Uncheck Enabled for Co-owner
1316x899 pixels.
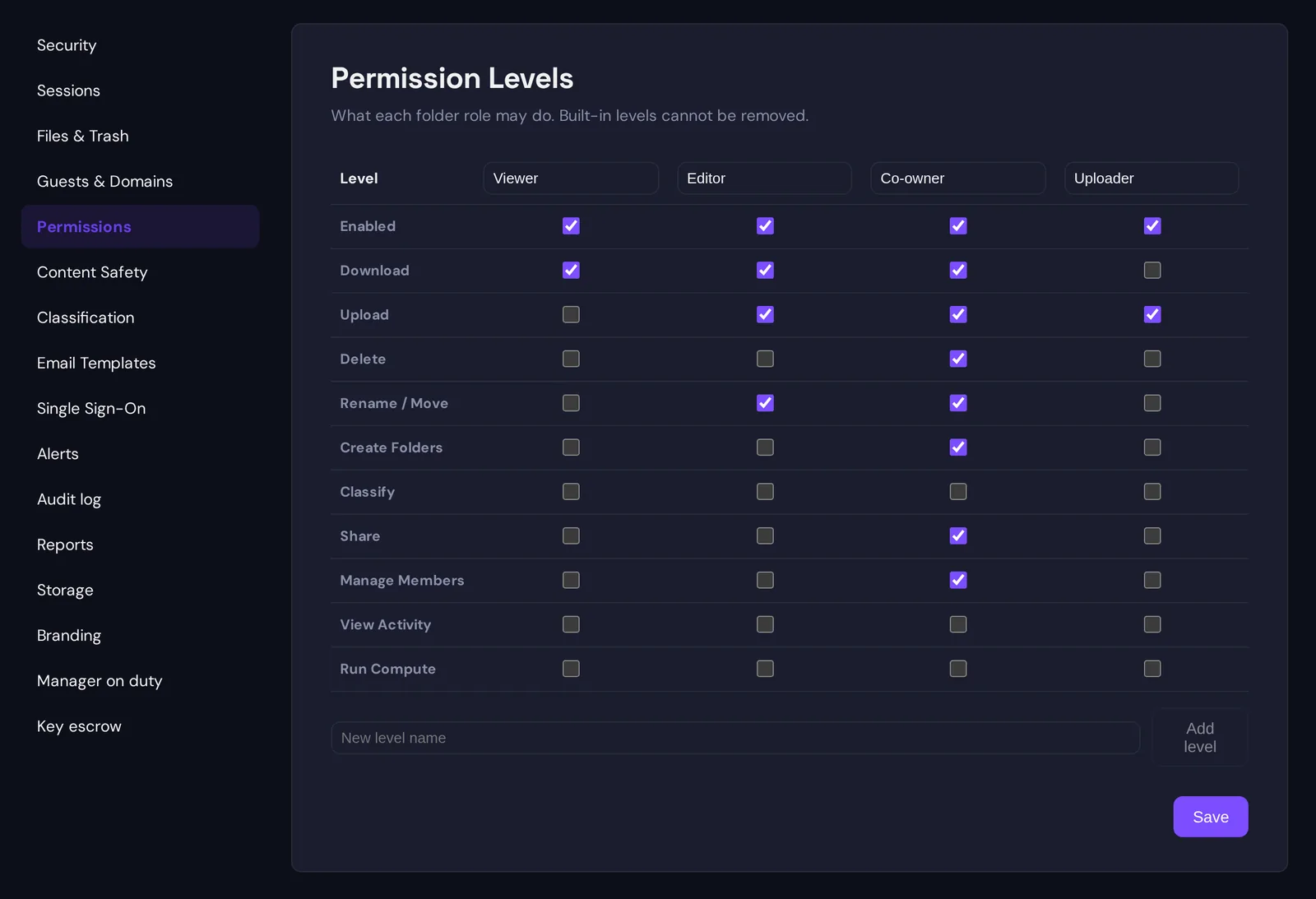[958, 226]
